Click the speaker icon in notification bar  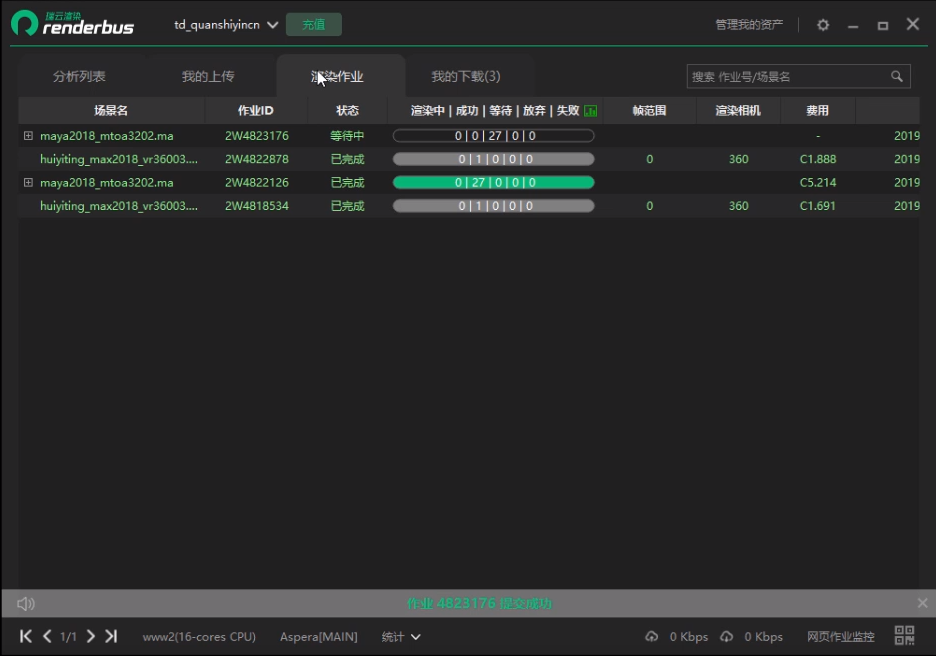pos(26,603)
